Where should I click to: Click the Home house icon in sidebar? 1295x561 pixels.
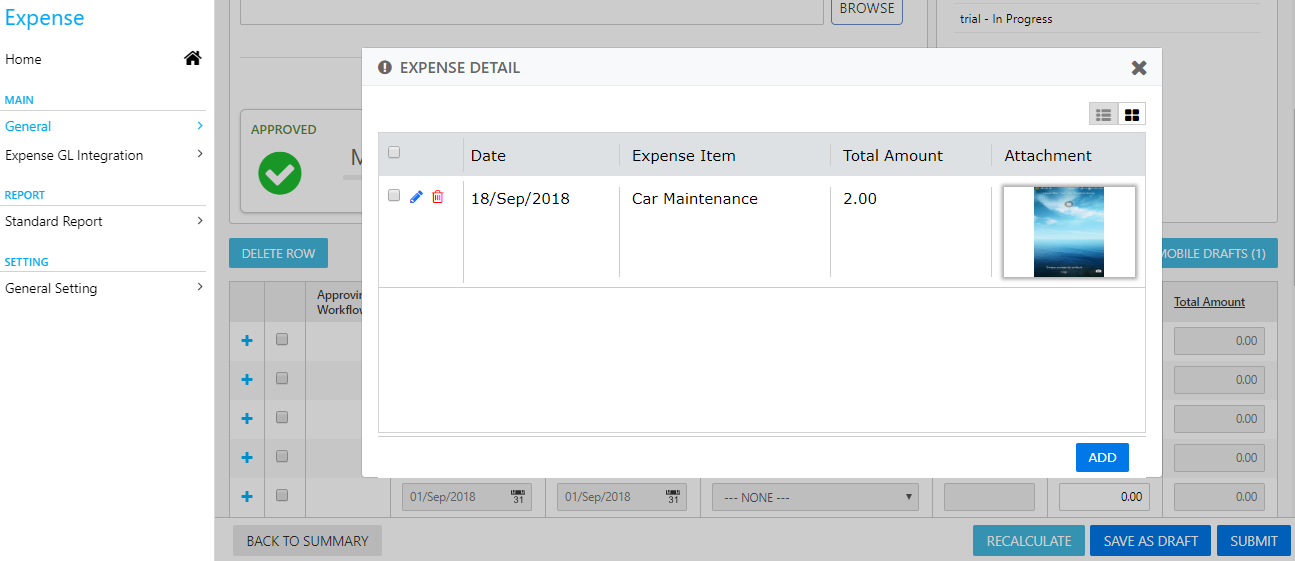click(x=193, y=59)
